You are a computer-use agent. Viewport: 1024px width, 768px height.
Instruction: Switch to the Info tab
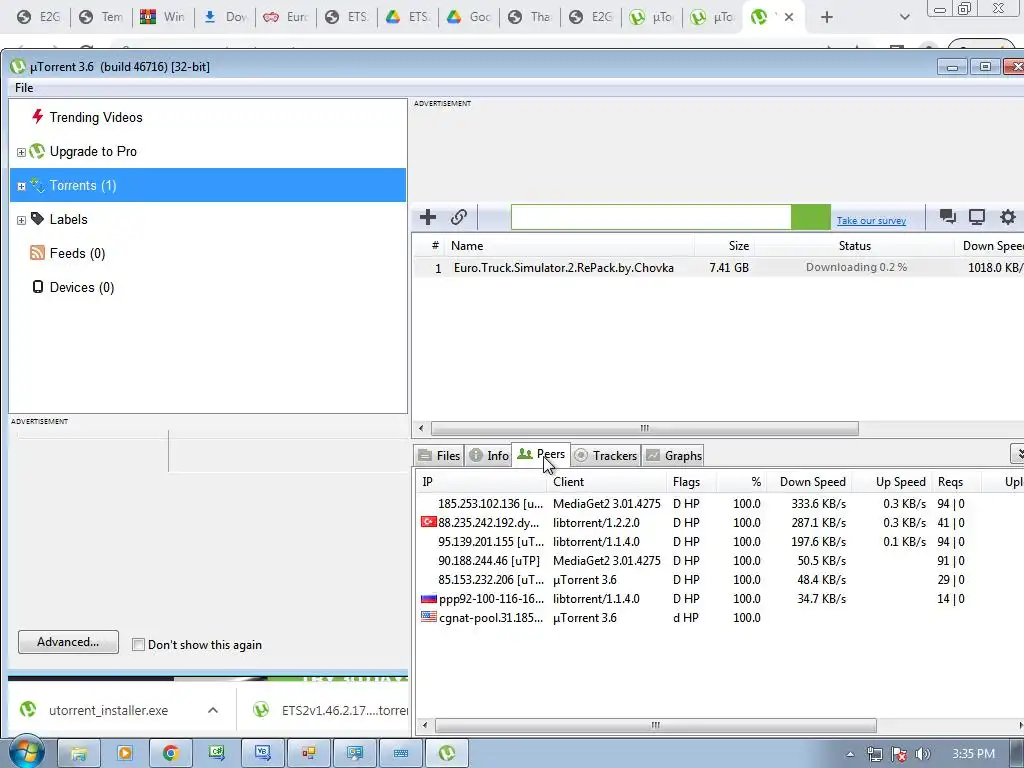tap(489, 456)
